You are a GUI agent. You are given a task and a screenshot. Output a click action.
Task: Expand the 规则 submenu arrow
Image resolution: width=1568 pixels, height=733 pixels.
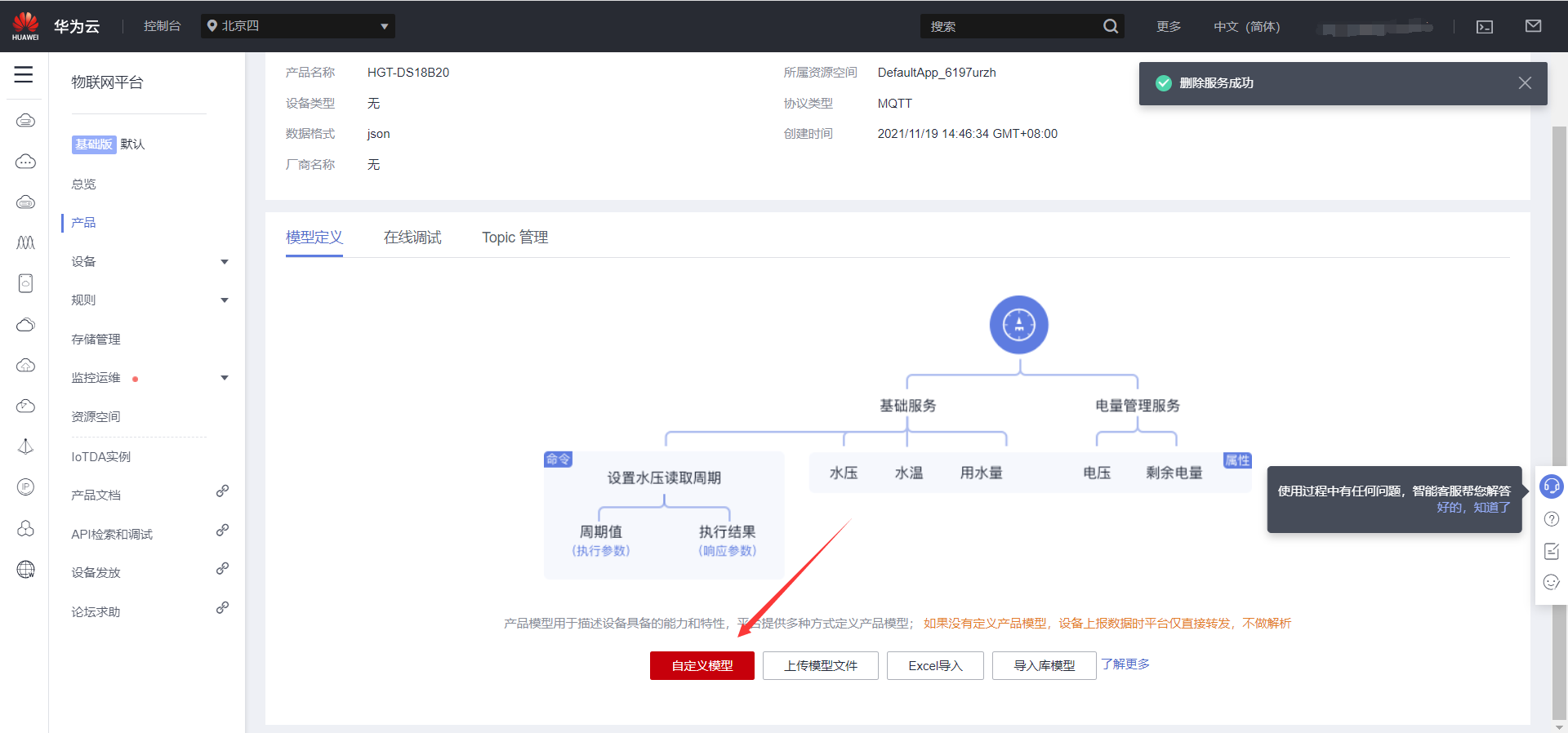[225, 300]
